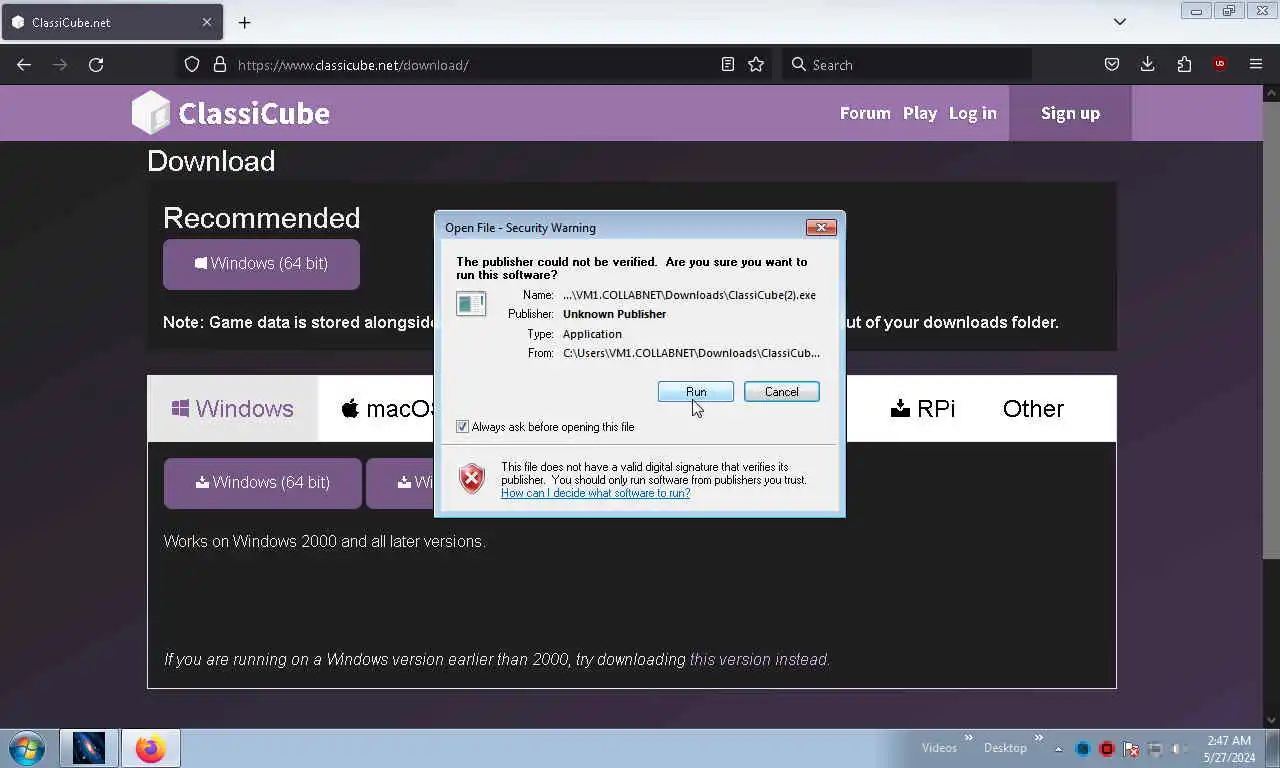The image size is (1280, 768).
Task: Click the galaxy-image app icon on the taskbar
Action: [88, 748]
